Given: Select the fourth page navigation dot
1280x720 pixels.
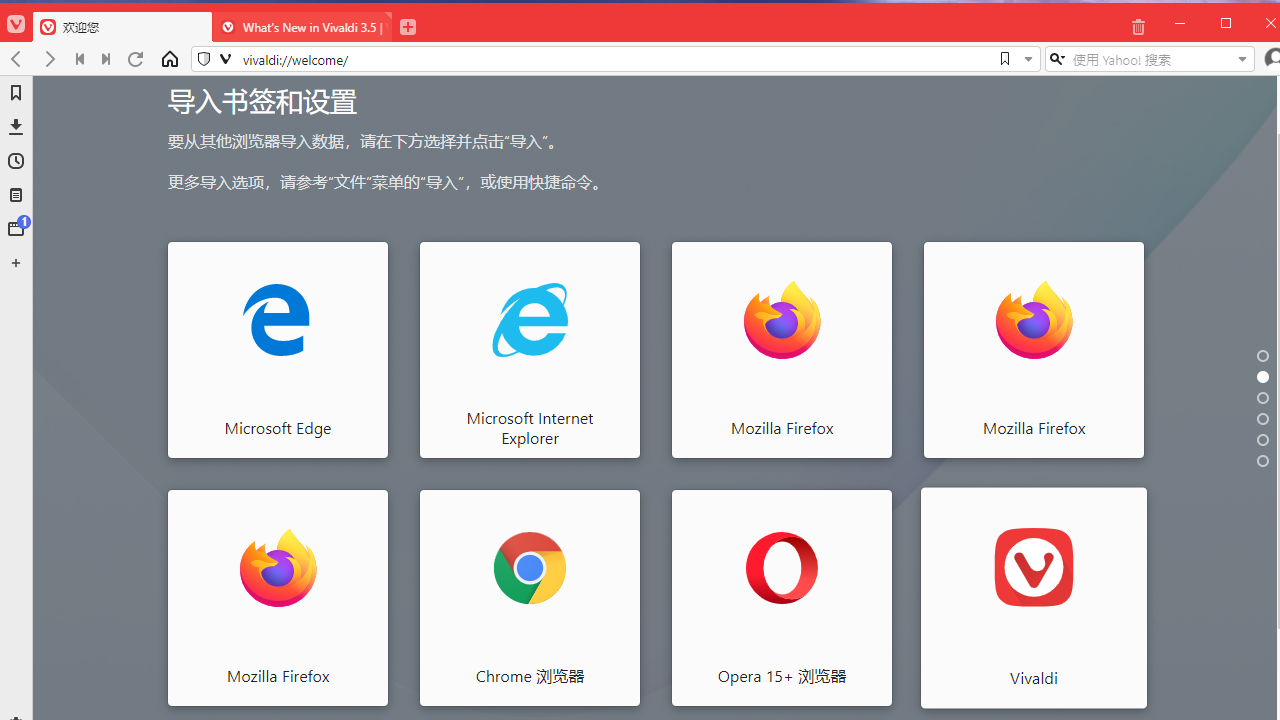Looking at the screenshot, I should pos(1262,419).
